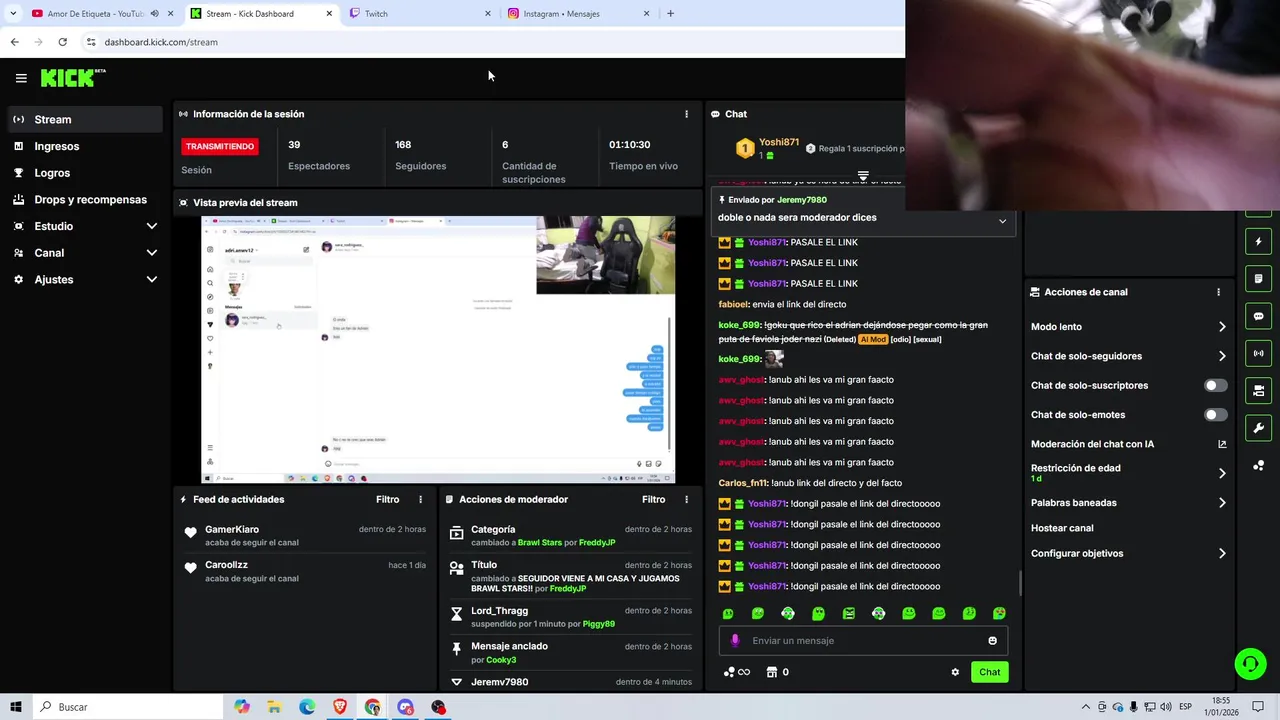This screenshot has width=1280, height=720.
Task: Open Acciones de canal three-dot menu
Action: [1218, 292]
